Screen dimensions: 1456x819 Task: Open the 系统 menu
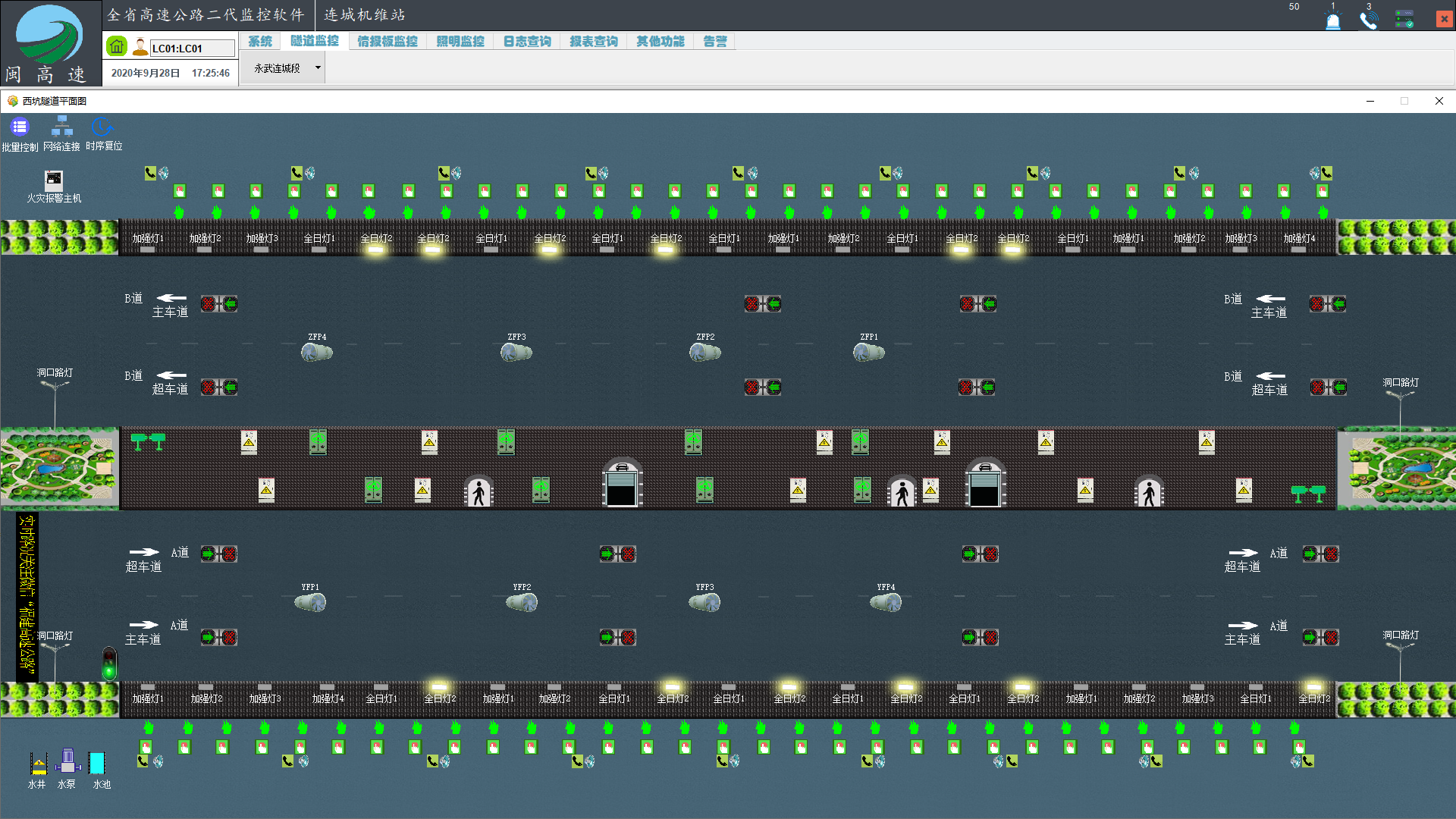click(260, 42)
